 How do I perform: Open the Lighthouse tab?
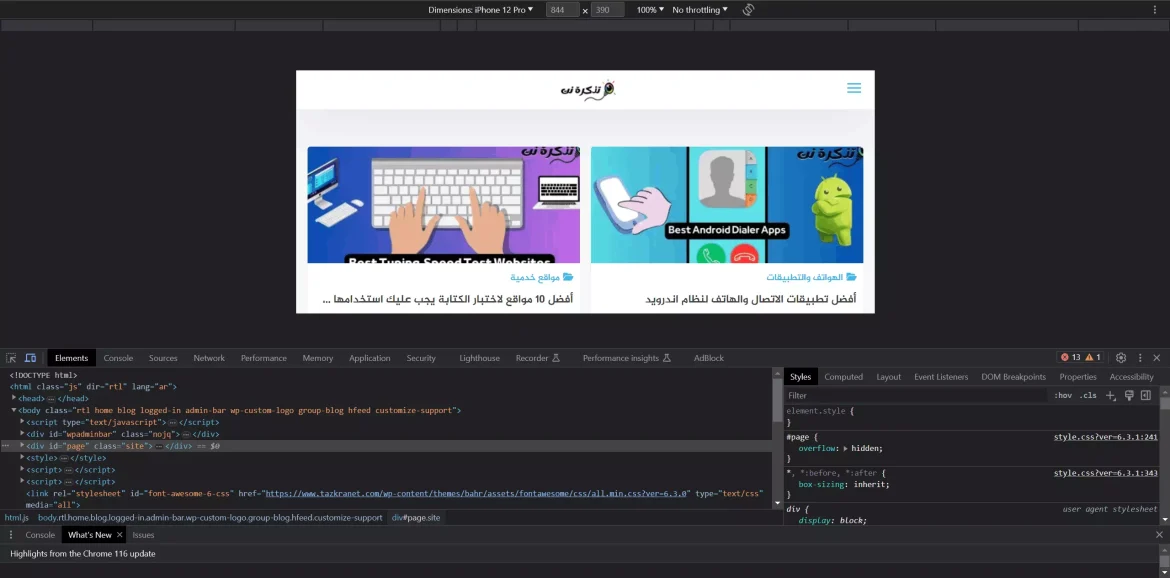(480, 358)
